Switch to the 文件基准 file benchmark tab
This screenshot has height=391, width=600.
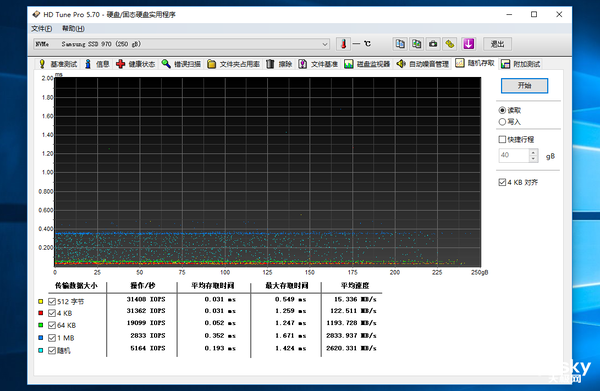click(x=318, y=64)
